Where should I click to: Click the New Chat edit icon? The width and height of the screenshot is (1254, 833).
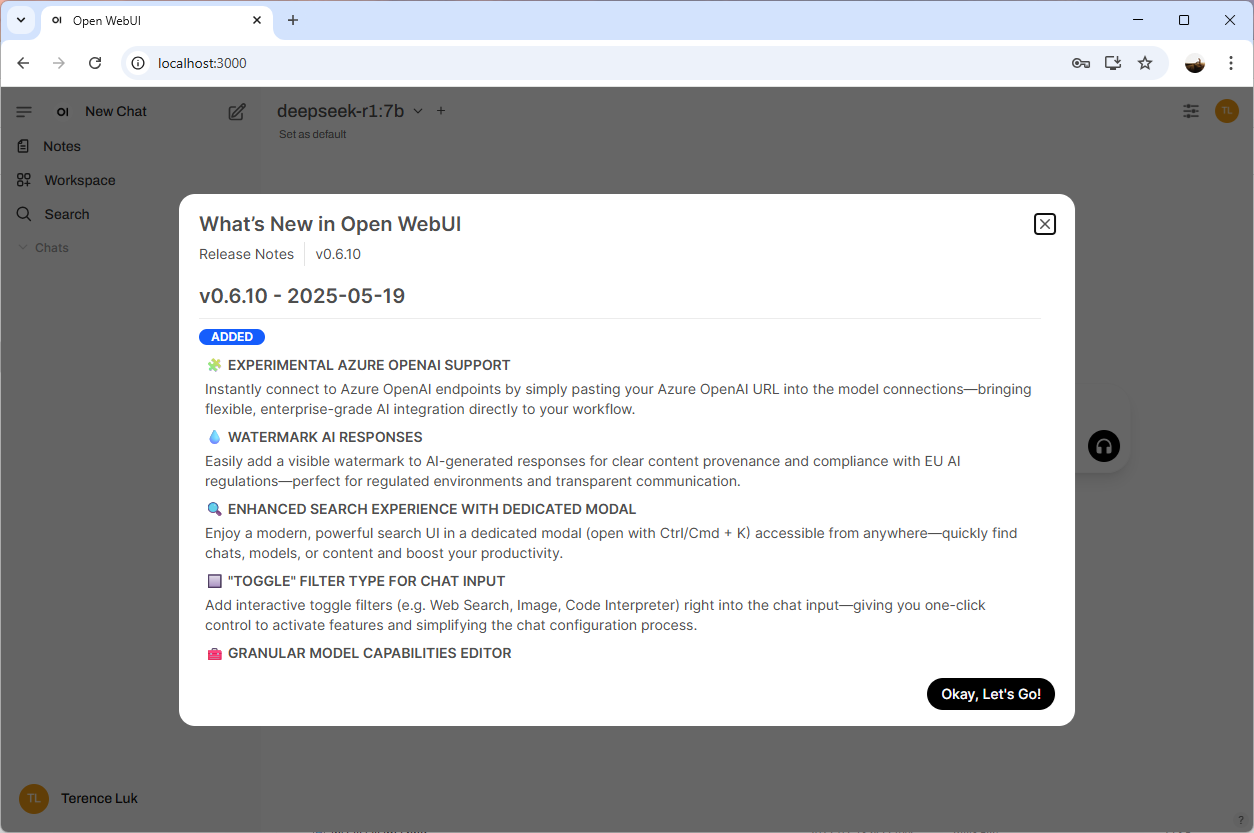pos(237,112)
